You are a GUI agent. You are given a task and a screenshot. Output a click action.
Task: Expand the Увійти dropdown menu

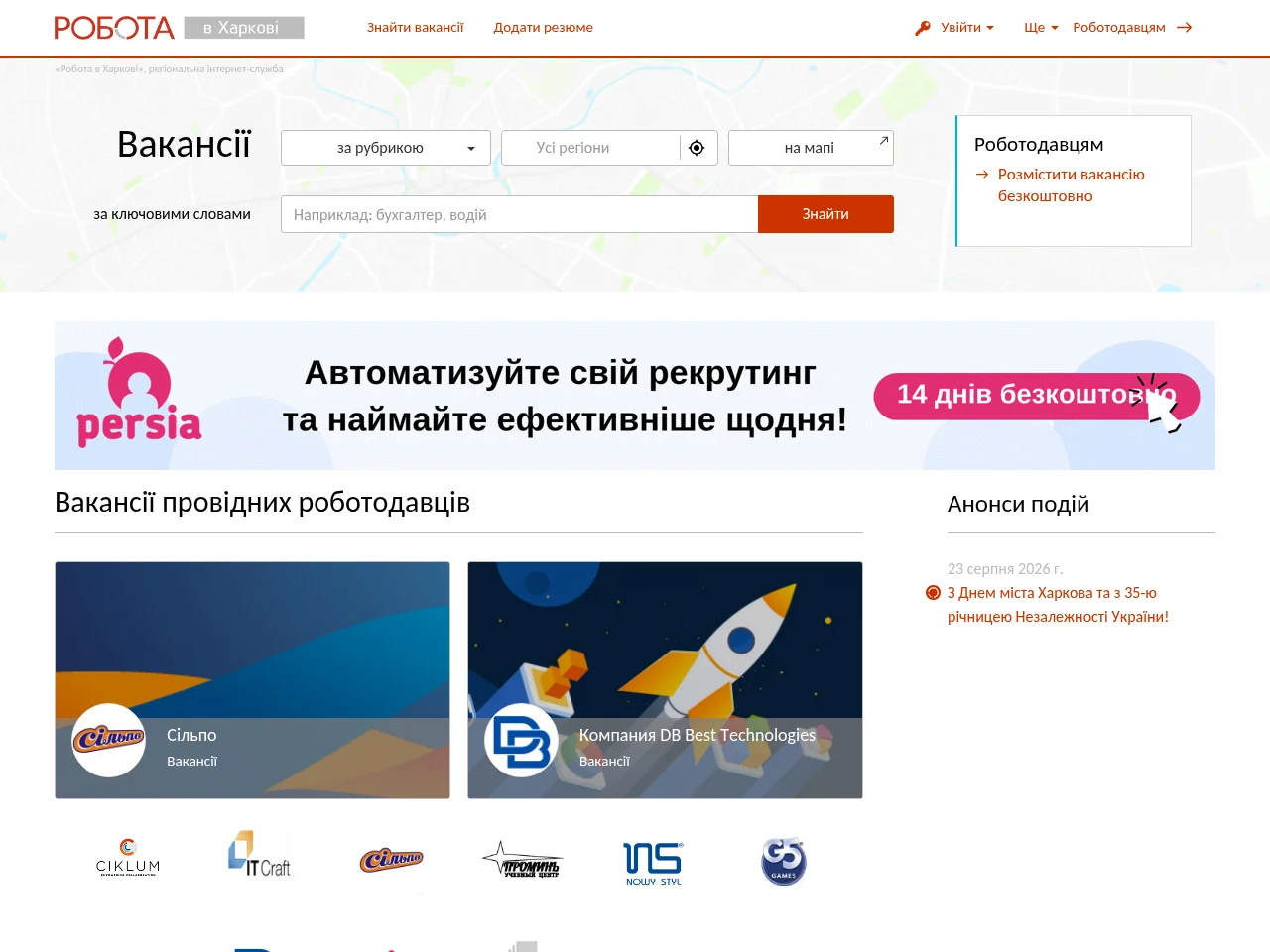[967, 28]
